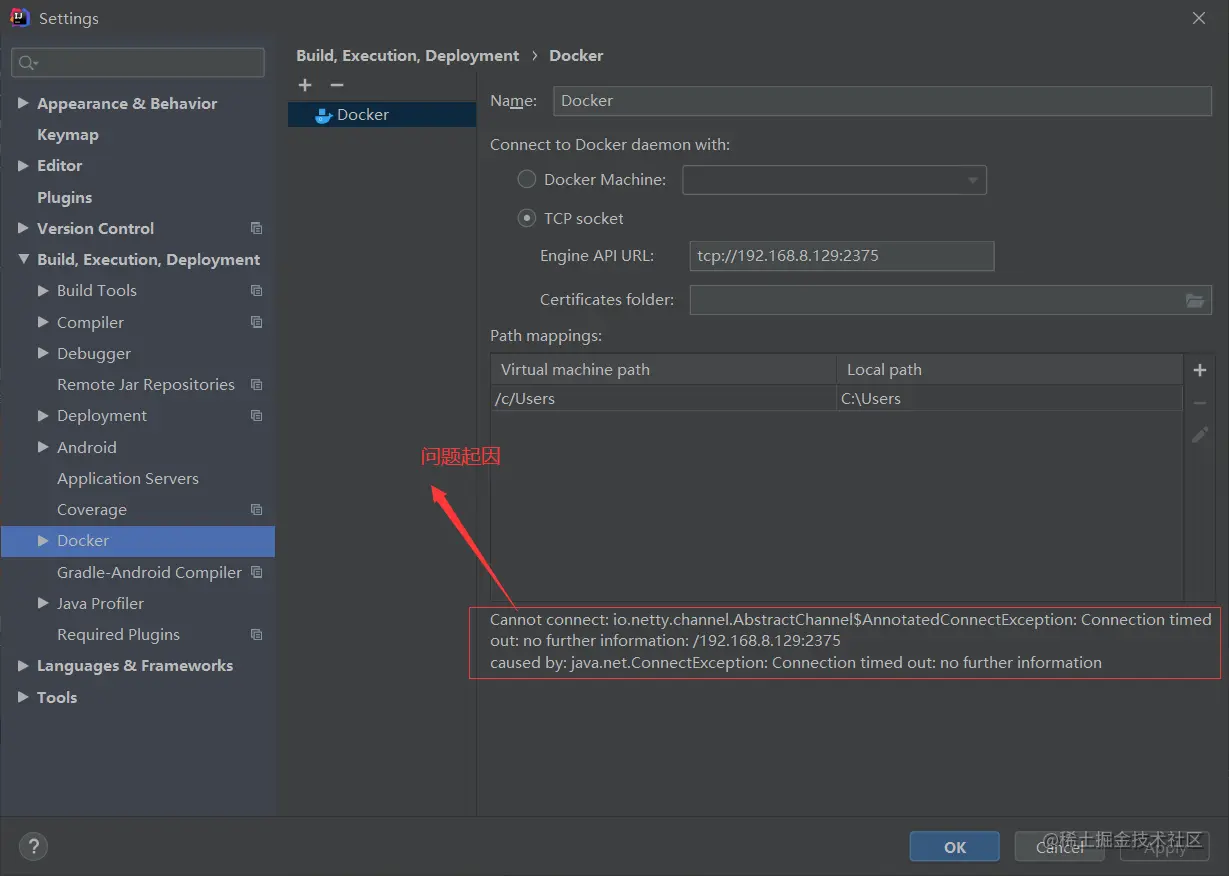Screen dimensions: 1229x876
Task: Select Docker Machine radio option
Action: coord(526,180)
